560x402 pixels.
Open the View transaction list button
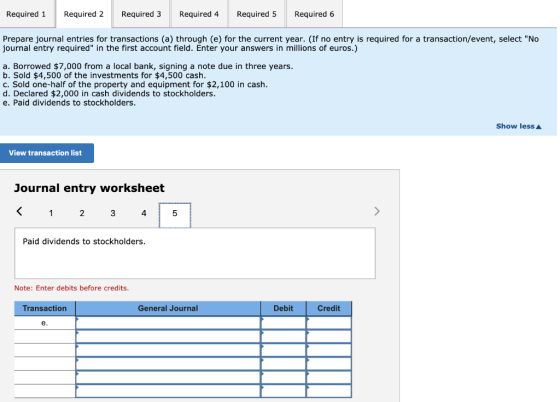46,153
